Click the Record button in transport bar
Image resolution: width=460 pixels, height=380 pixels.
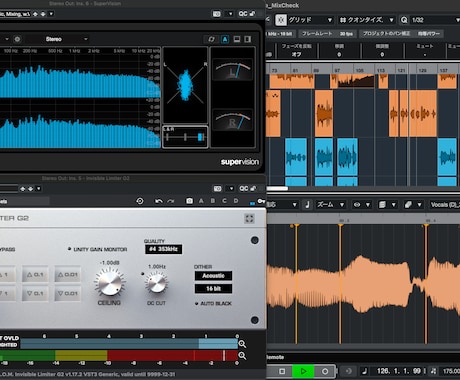pyautogui.click(x=325, y=371)
